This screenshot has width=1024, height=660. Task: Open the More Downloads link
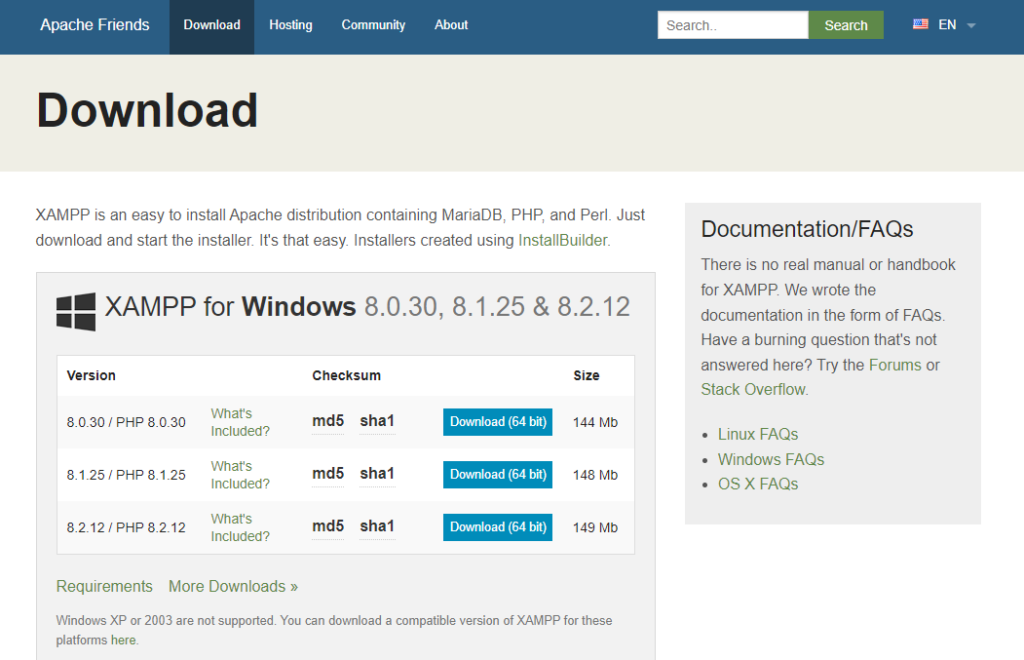(233, 586)
